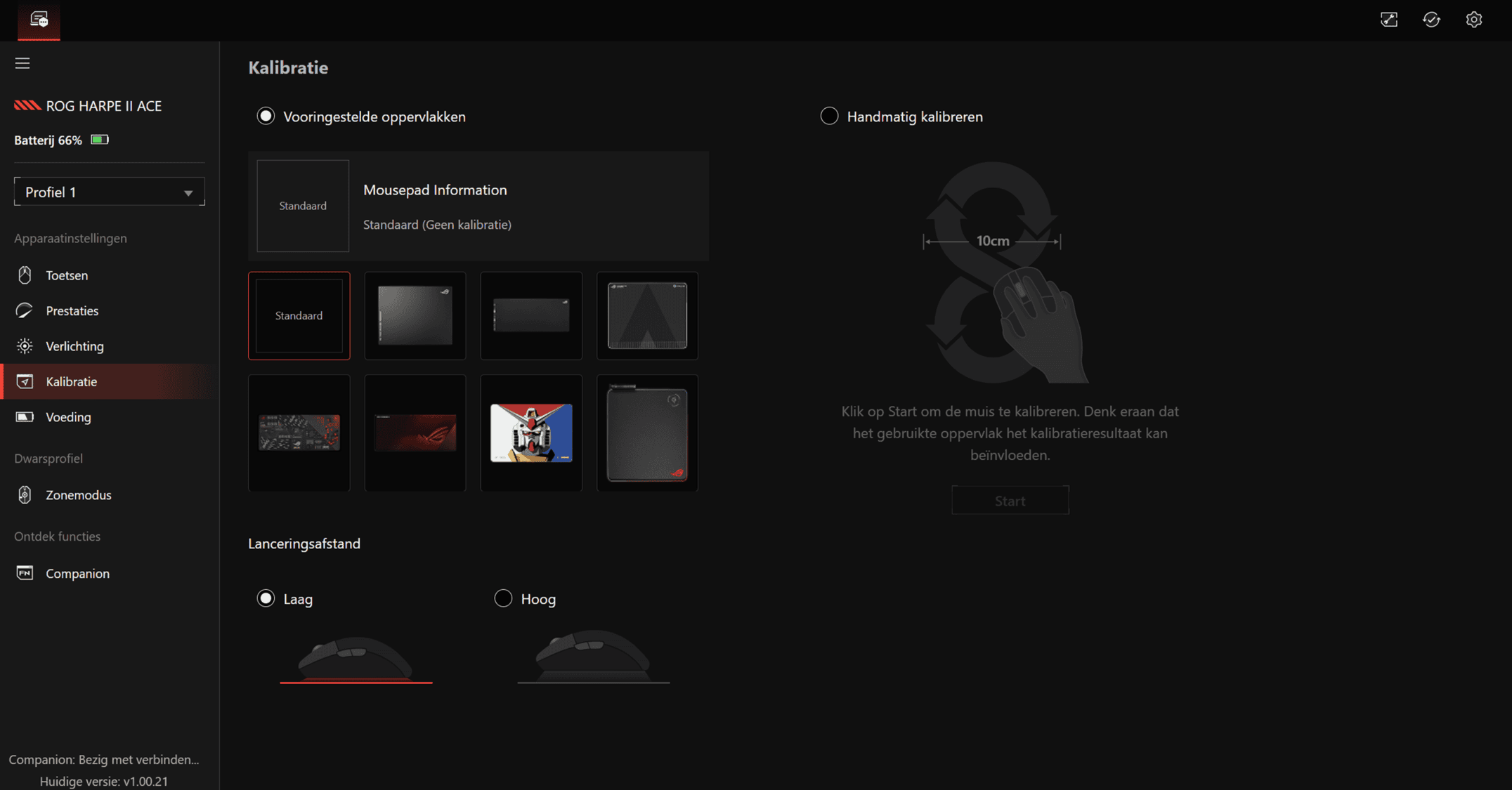Open the Toetsen menu item
The image size is (1512, 790).
[110, 275]
